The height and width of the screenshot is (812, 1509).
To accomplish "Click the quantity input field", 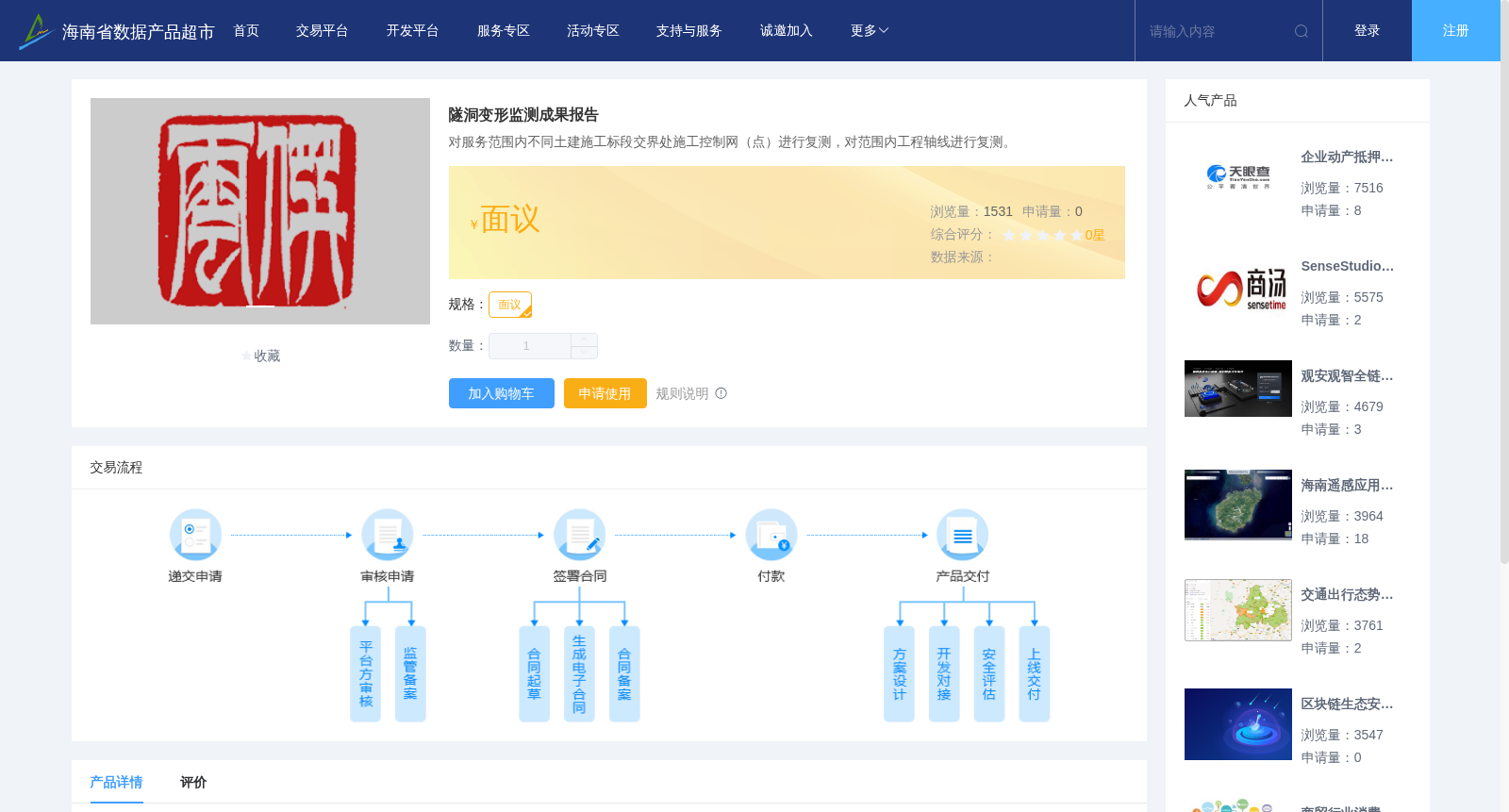I will 529,346.
